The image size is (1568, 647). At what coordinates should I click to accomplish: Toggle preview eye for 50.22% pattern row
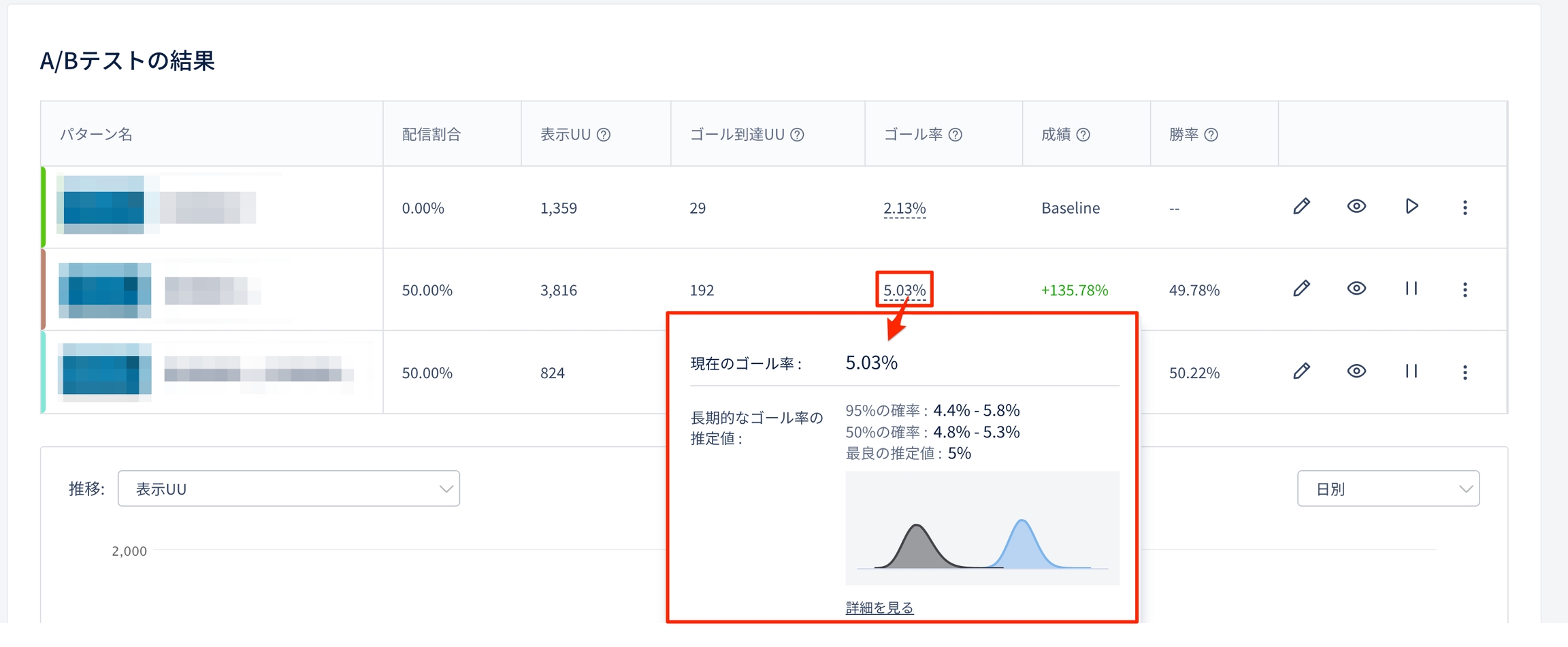pyautogui.click(x=1356, y=371)
